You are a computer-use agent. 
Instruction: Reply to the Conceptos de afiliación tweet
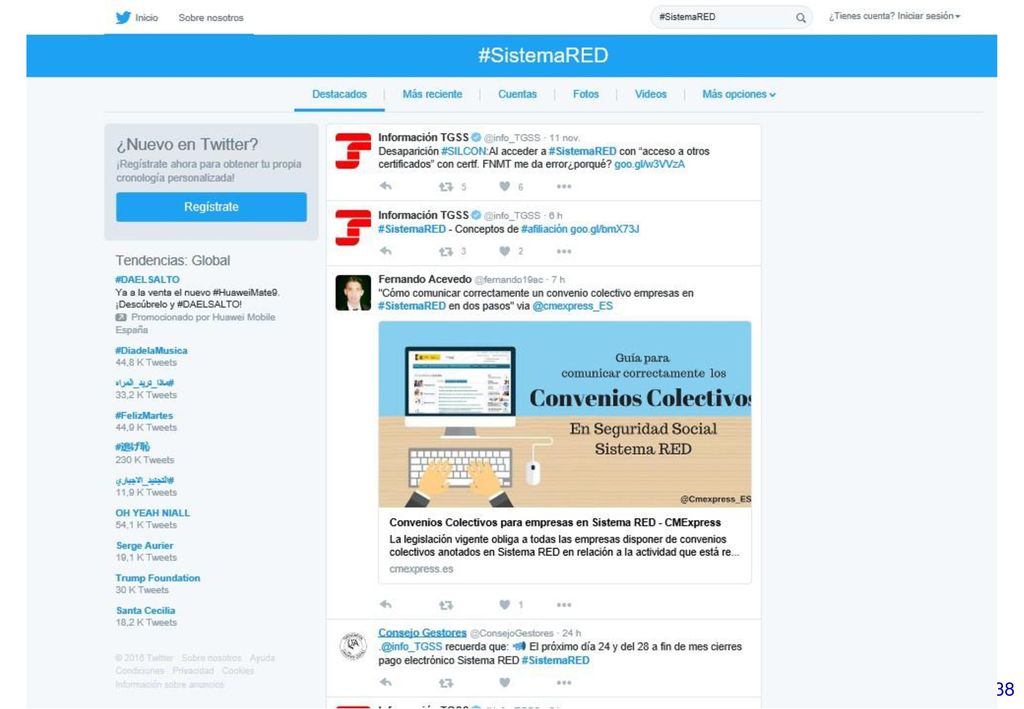point(386,251)
